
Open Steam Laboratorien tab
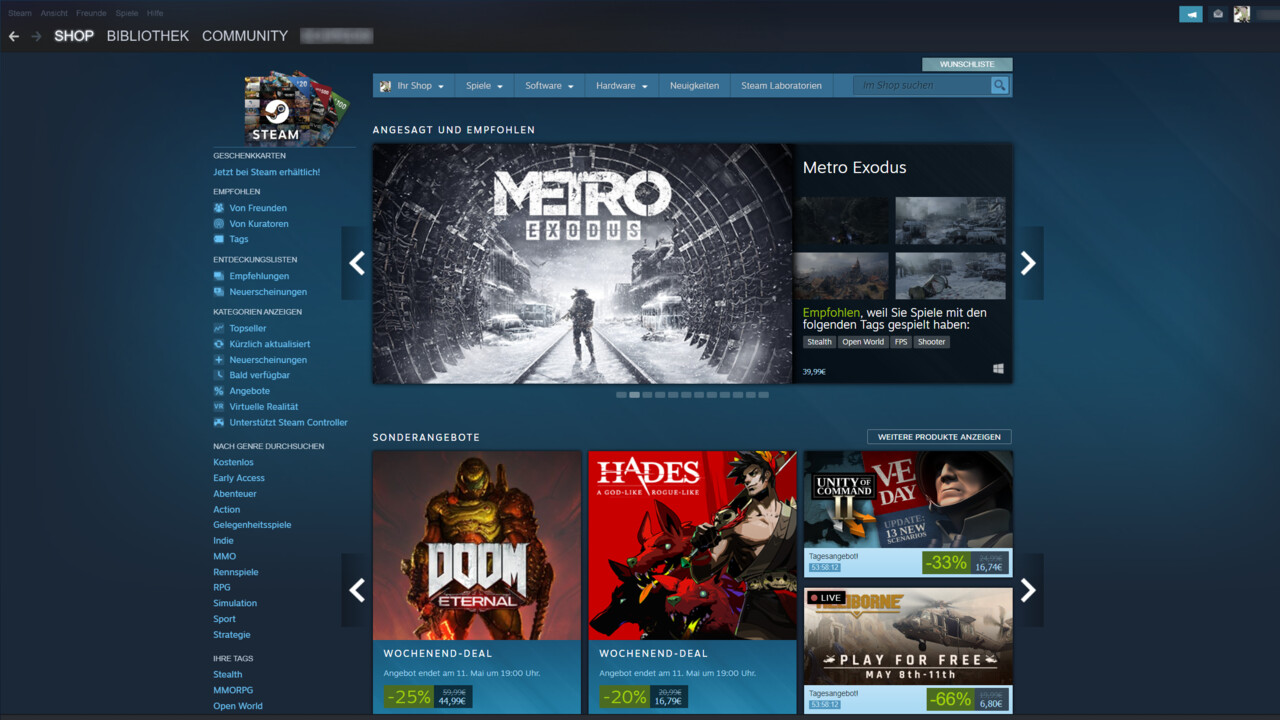(x=781, y=86)
